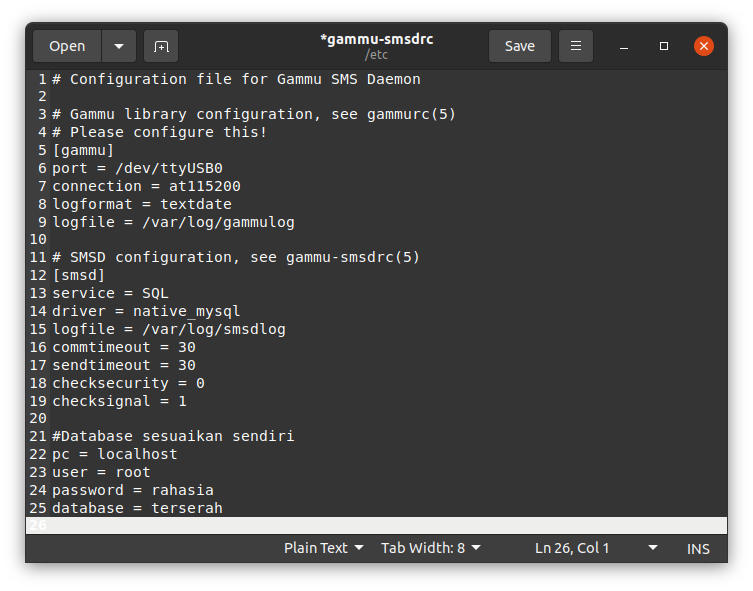Image resolution: width=753 pixels, height=591 pixels.
Task: Click line '# Configuration file for Gammu SMS Daemon'
Action: pyautogui.click(x=236, y=79)
